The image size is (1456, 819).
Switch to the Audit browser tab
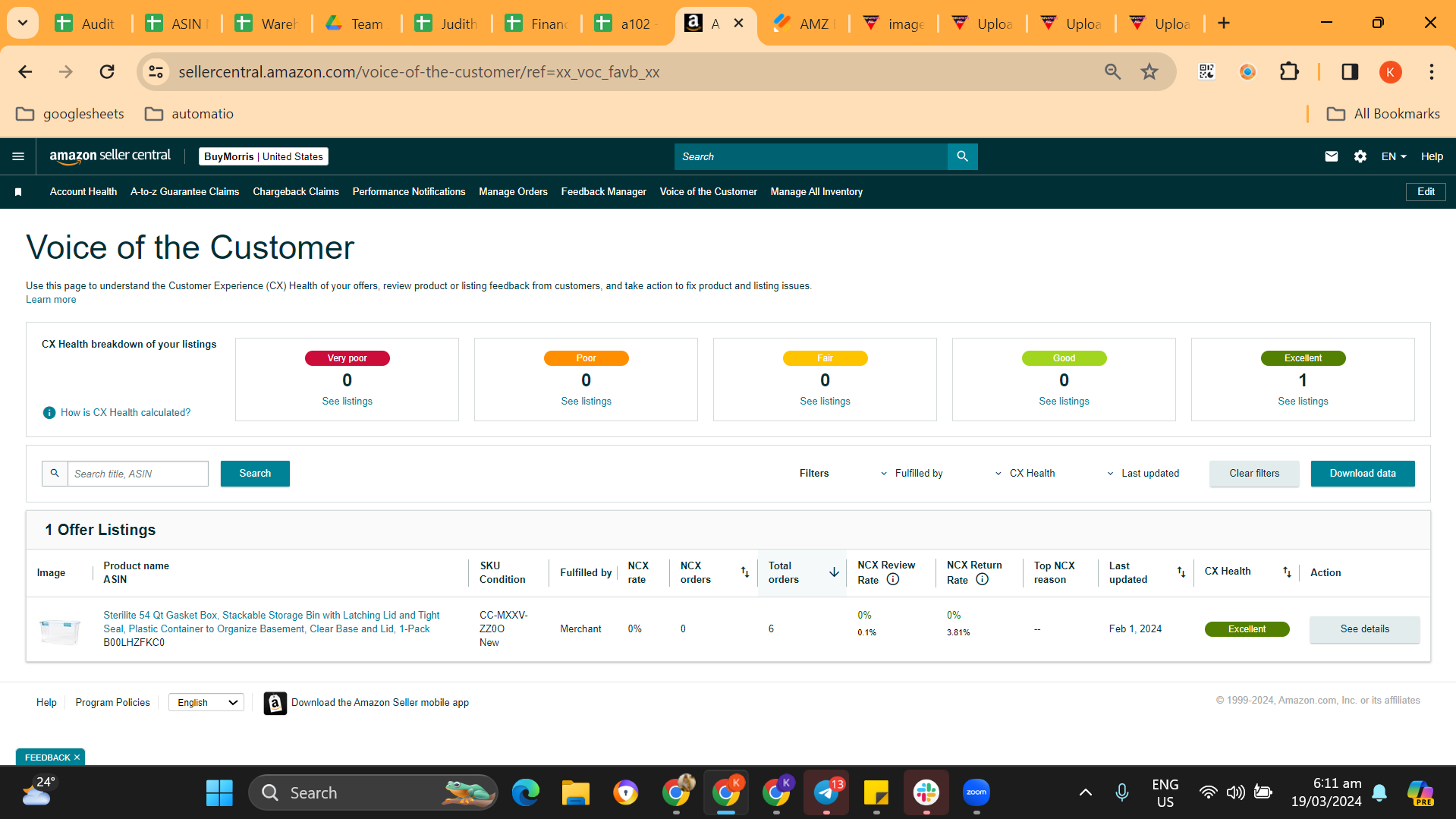(x=86, y=24)
